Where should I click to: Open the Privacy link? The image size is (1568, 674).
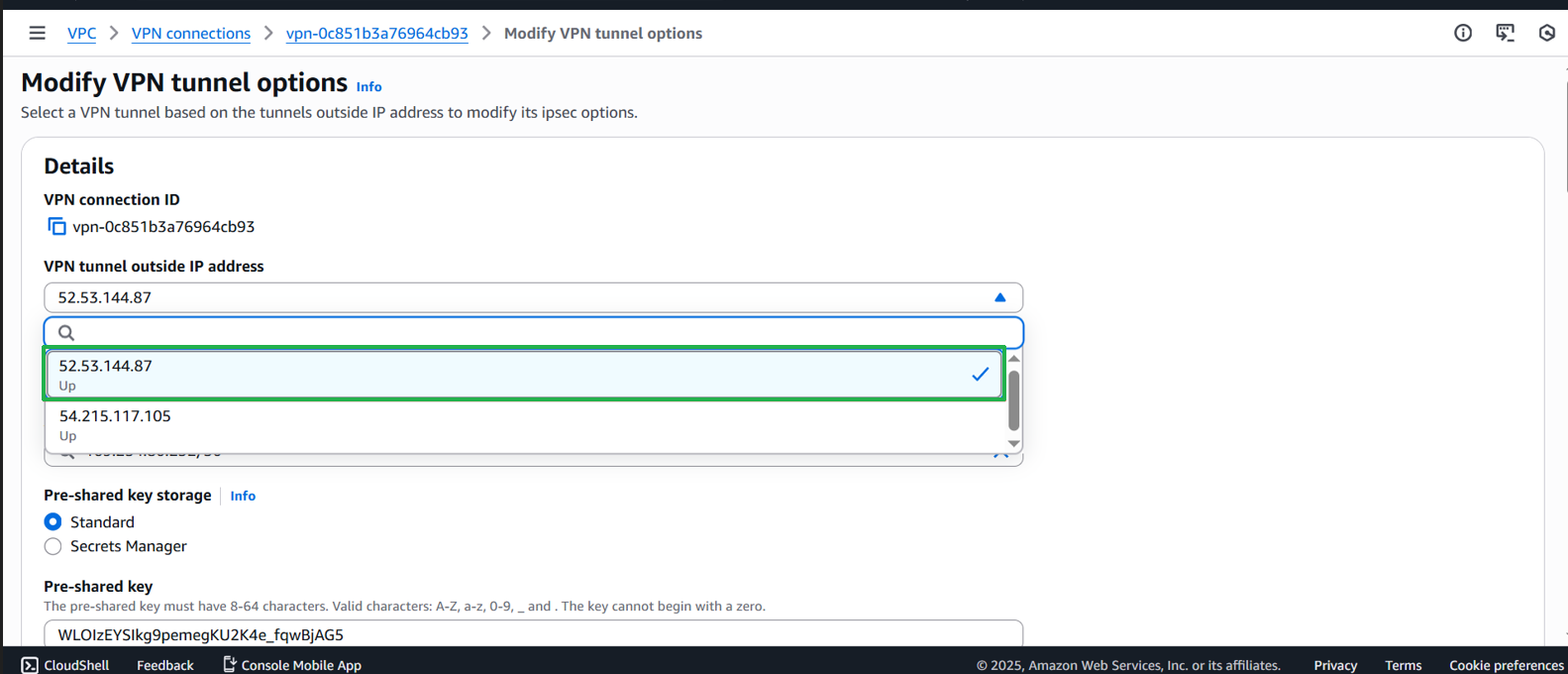coord(1335,665)
